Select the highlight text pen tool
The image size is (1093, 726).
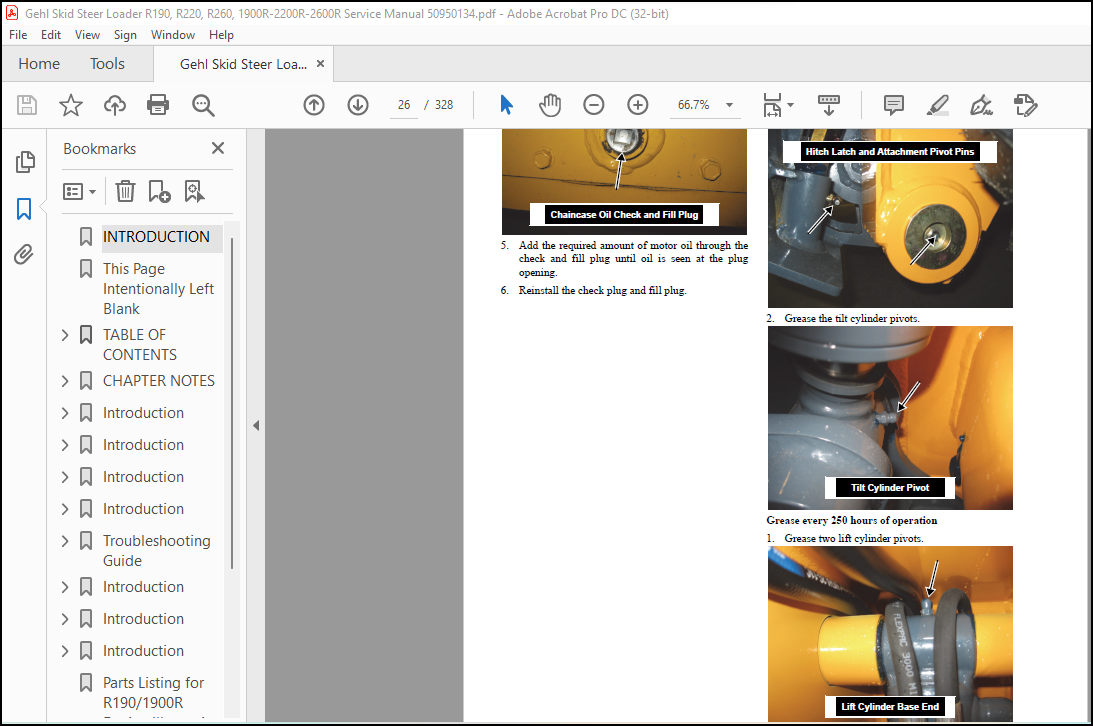tap(938, 105)
